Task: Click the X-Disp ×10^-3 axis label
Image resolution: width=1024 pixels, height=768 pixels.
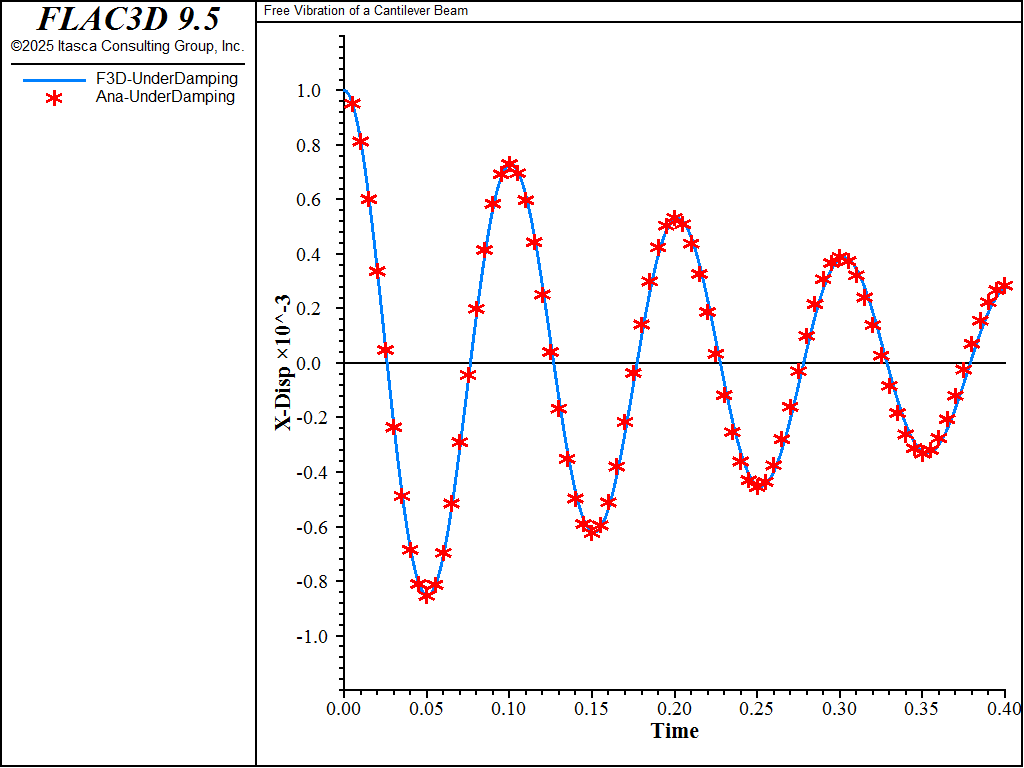Action: tap(283, 362)
